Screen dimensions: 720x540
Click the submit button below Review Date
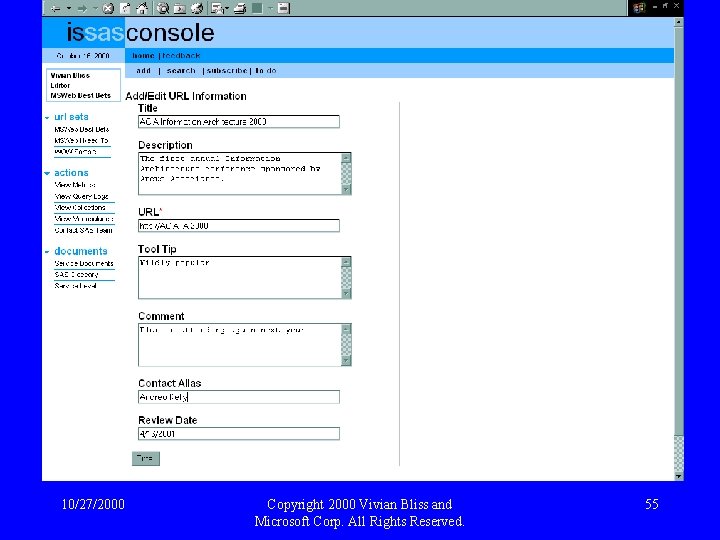[x=146, y=458]
